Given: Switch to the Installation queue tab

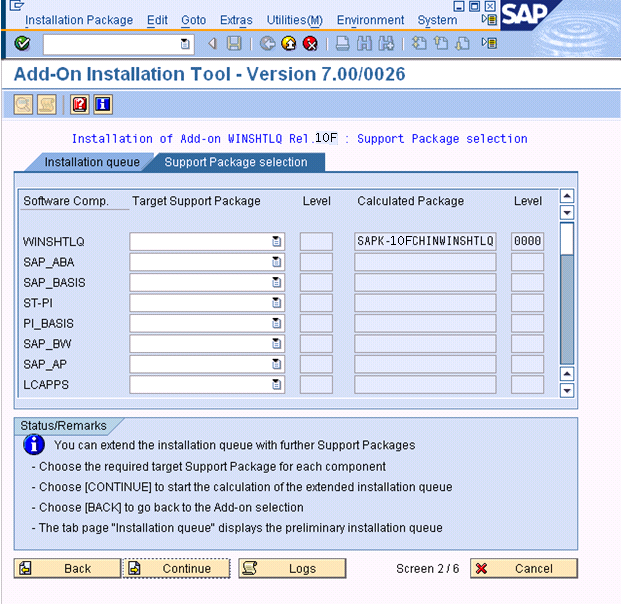Looking at the screenshot, I should (x=91, y=162).
